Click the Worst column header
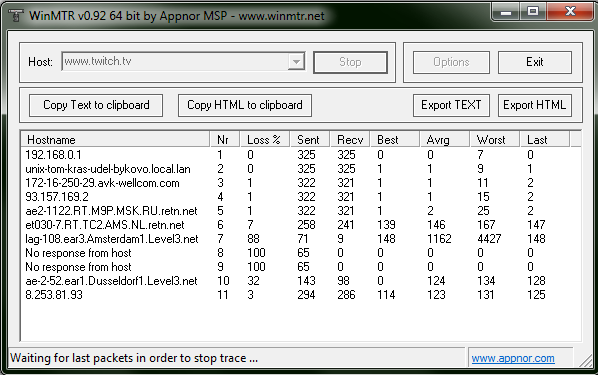Viewport: 598px width, 375px height. coord(495,140)
